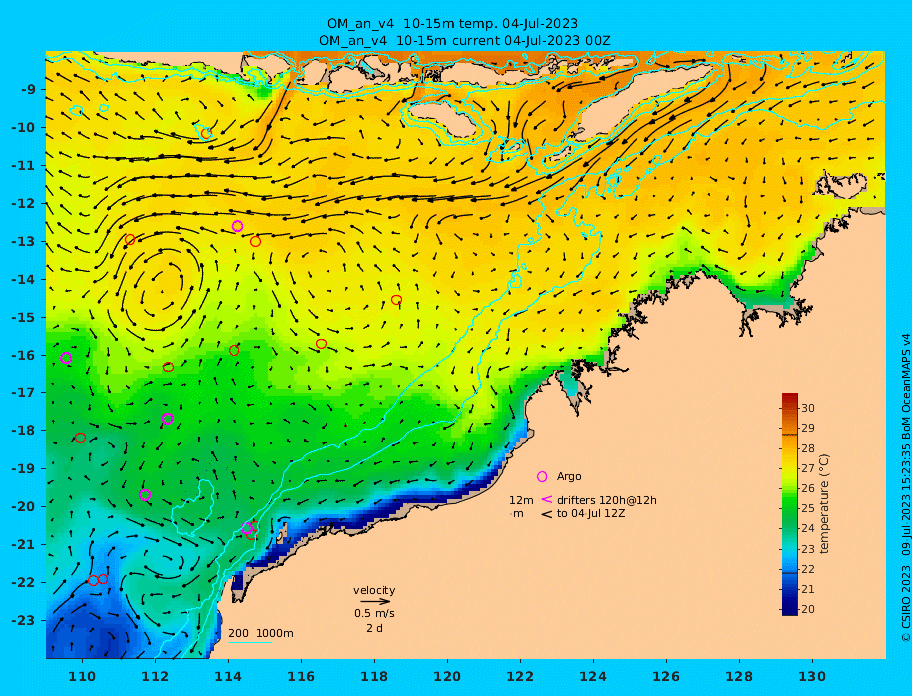Click the black arrowhead beside 'to 04 Jul 12Z'
Image resolution: width=912 pixels, height=696 pixels.
[546, 514]
